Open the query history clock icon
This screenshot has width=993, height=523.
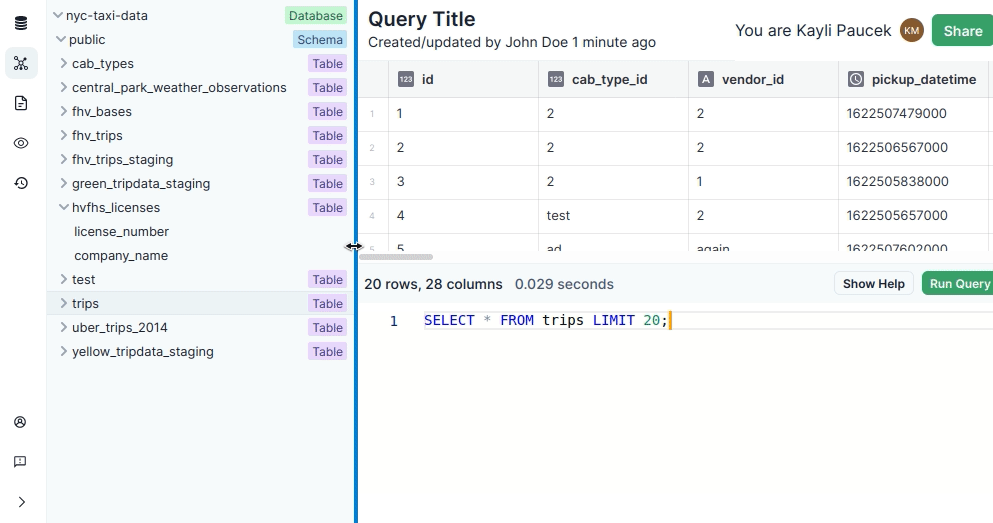tap(21, 183)
